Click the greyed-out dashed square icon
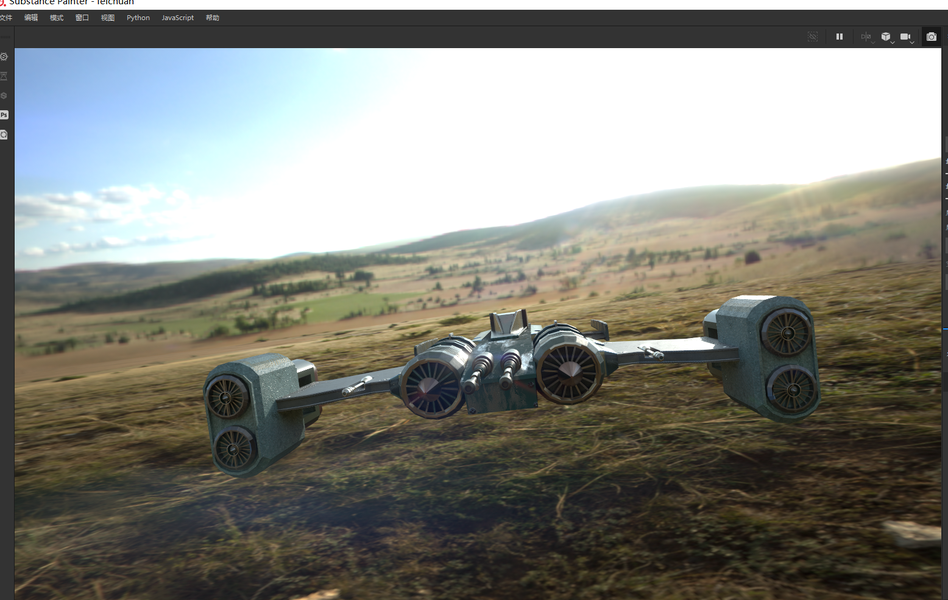 click(813, 37)
